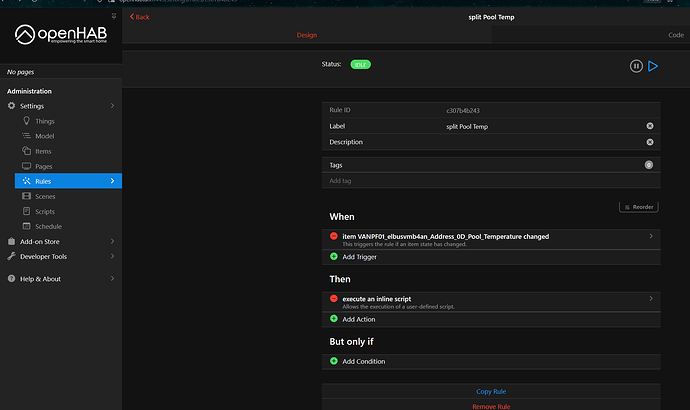
Task: Click the Add tag input field
Action: coord(491,181)
